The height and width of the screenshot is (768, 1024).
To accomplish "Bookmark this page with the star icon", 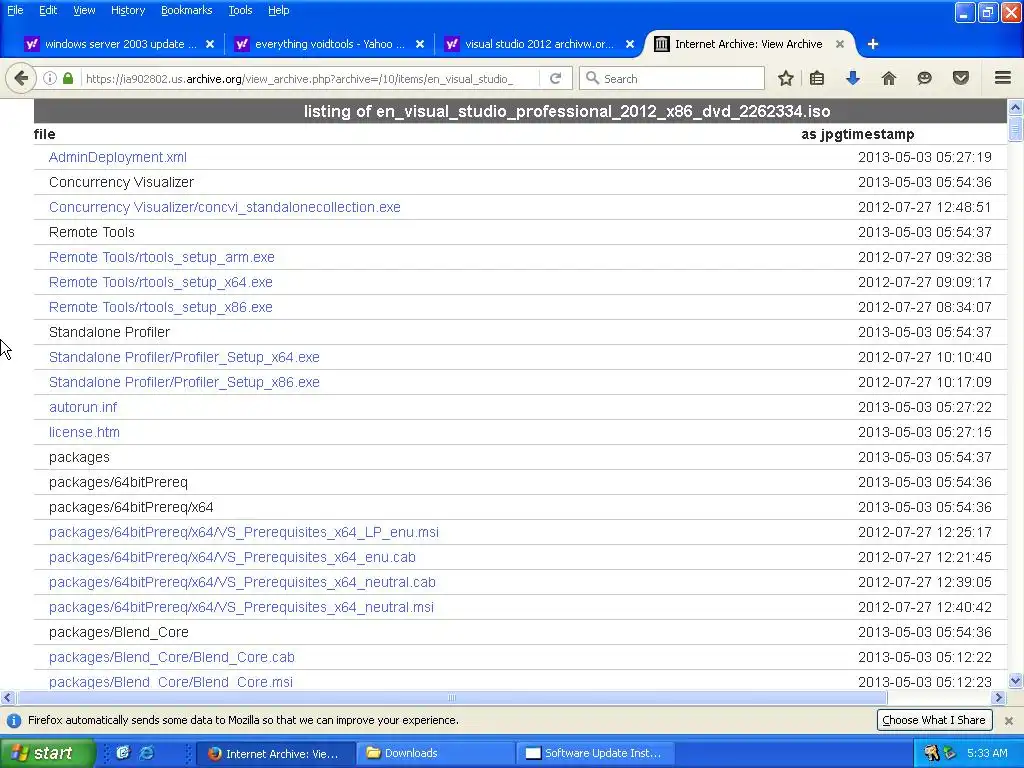I will 786,78.
